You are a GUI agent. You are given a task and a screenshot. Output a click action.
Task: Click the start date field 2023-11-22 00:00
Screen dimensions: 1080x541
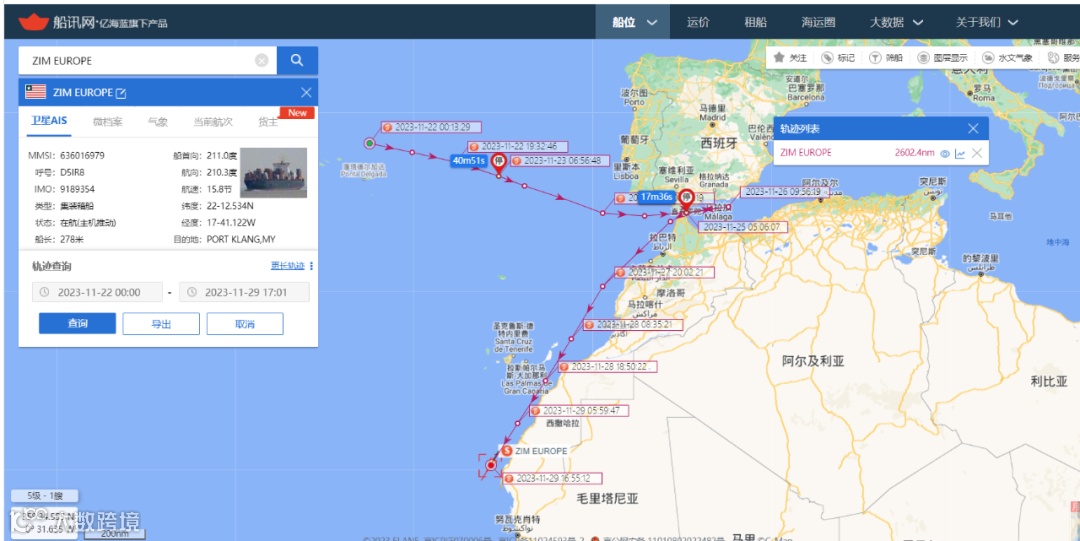(x=97, y=292)
